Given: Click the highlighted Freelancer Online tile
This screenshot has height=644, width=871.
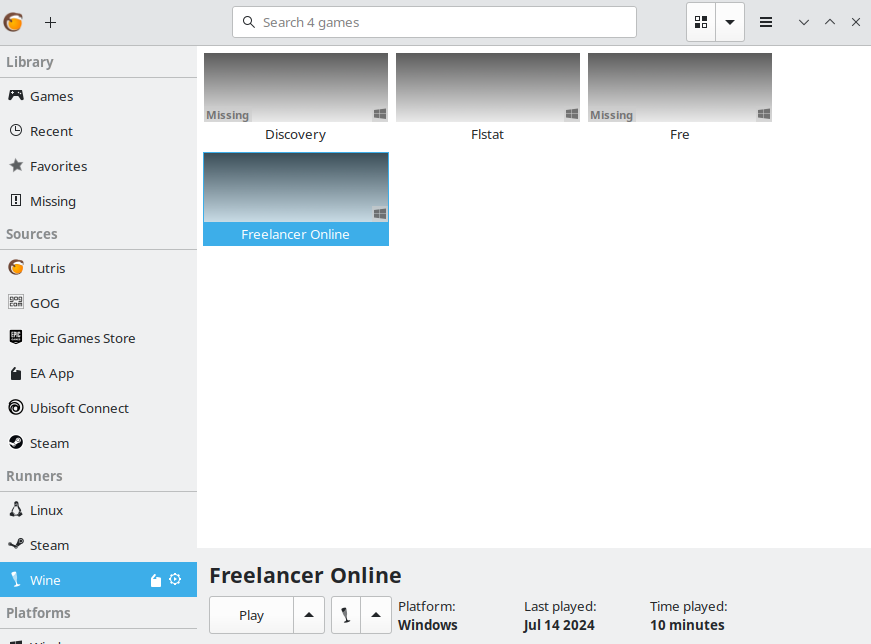Looking at the screenshot, I should click(x=296, y=199).
